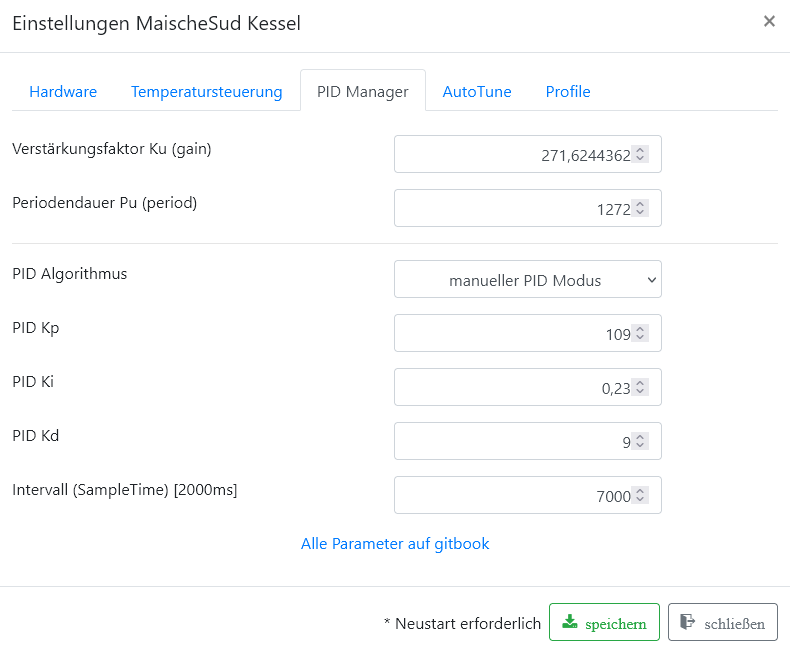Expand the PID Algorithmus dropdown
Screen dimensions: 790x653
[x=528, y=280]
